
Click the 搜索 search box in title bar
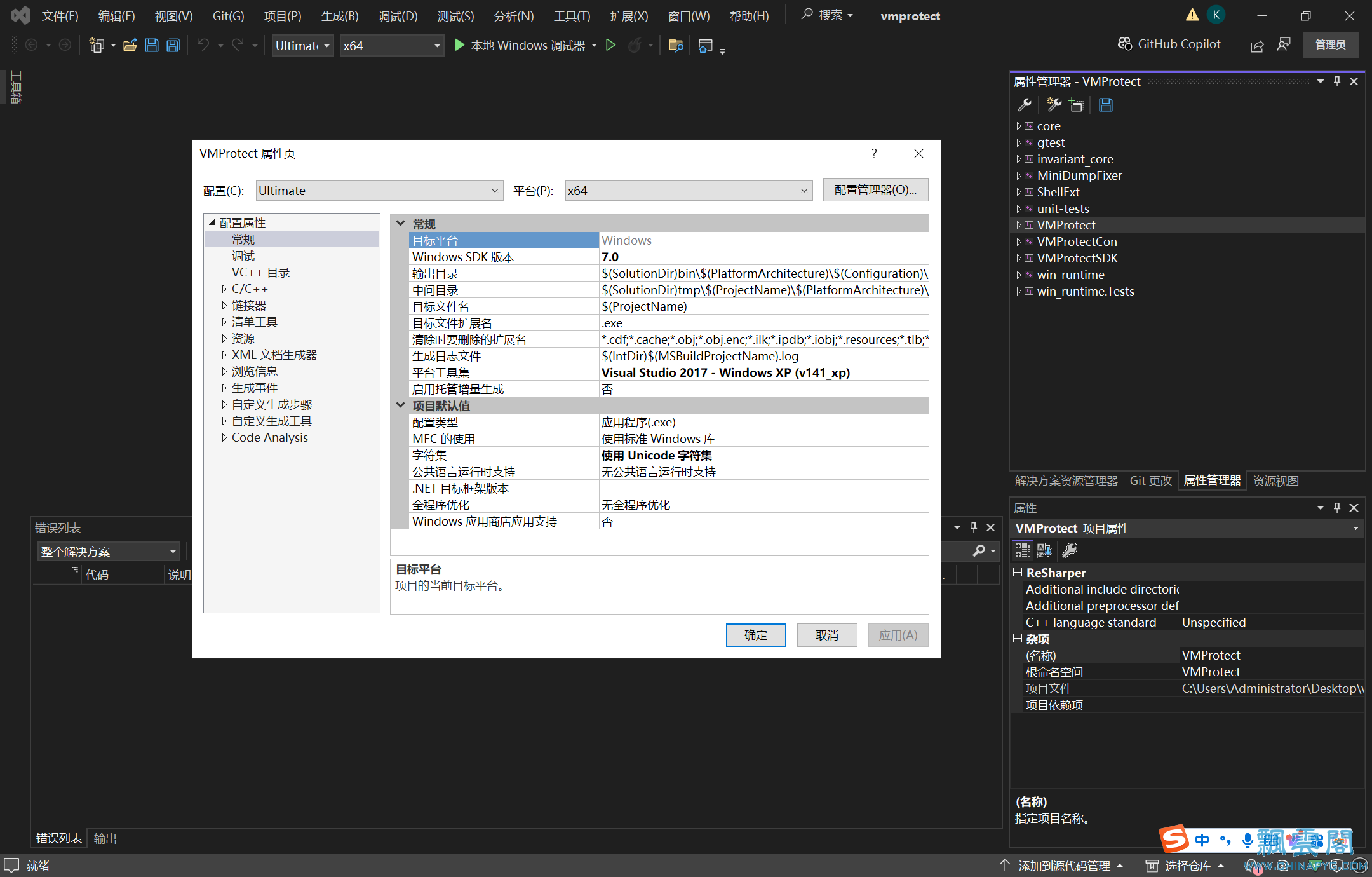(827, 15)
